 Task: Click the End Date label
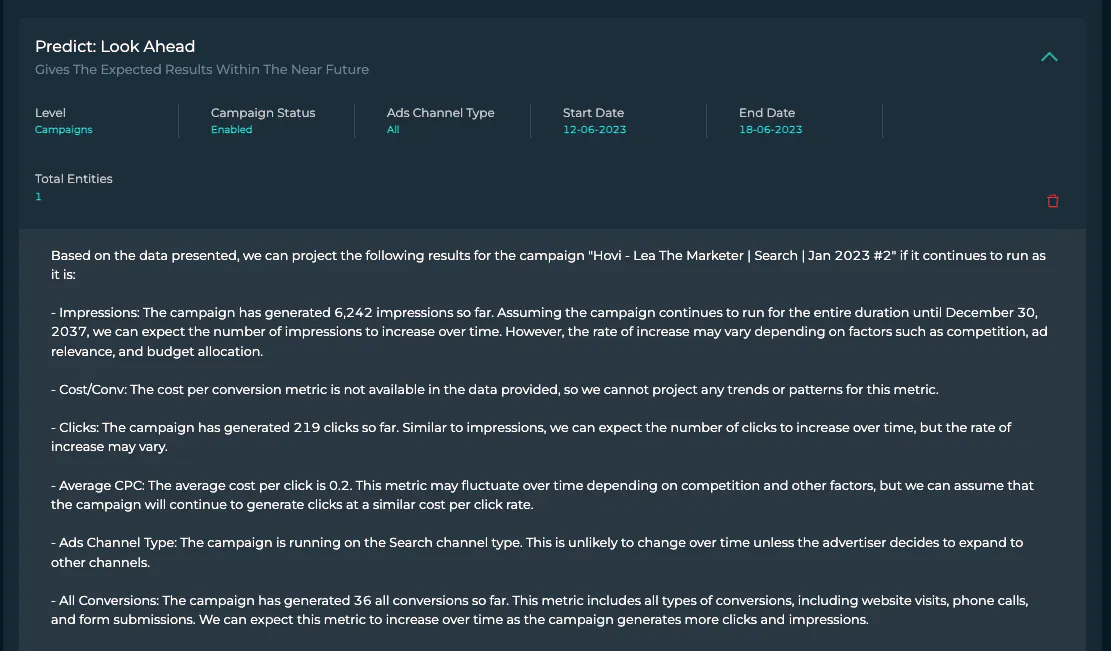click(767, 113)
